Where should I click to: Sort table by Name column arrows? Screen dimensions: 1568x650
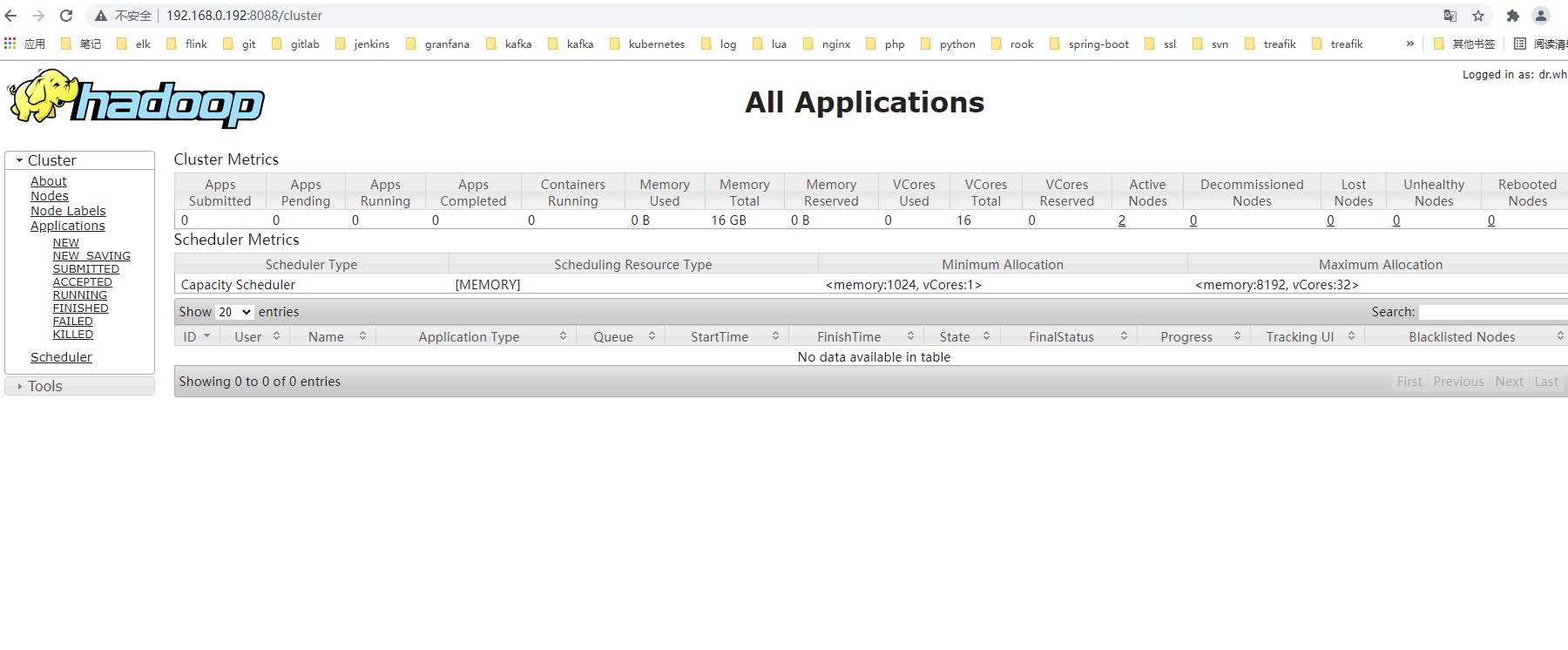(x=362, y=336)
